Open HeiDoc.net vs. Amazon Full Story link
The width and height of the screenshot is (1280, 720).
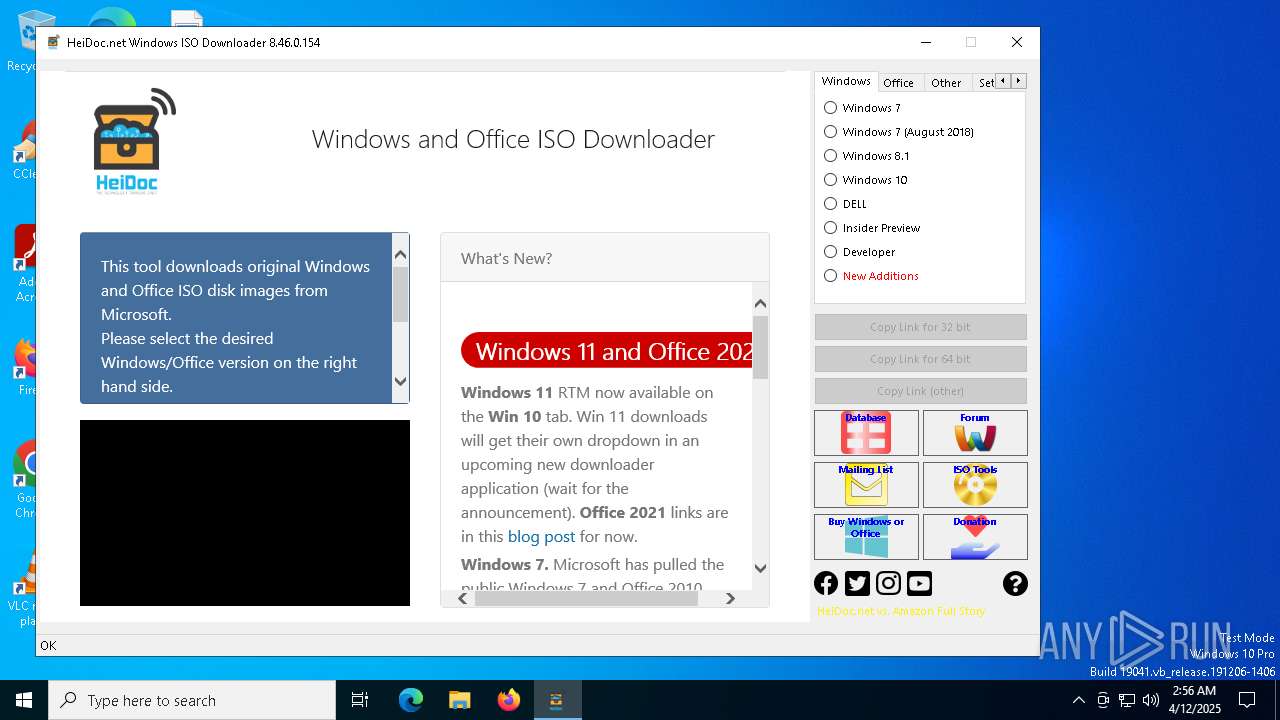coord(901,611)
